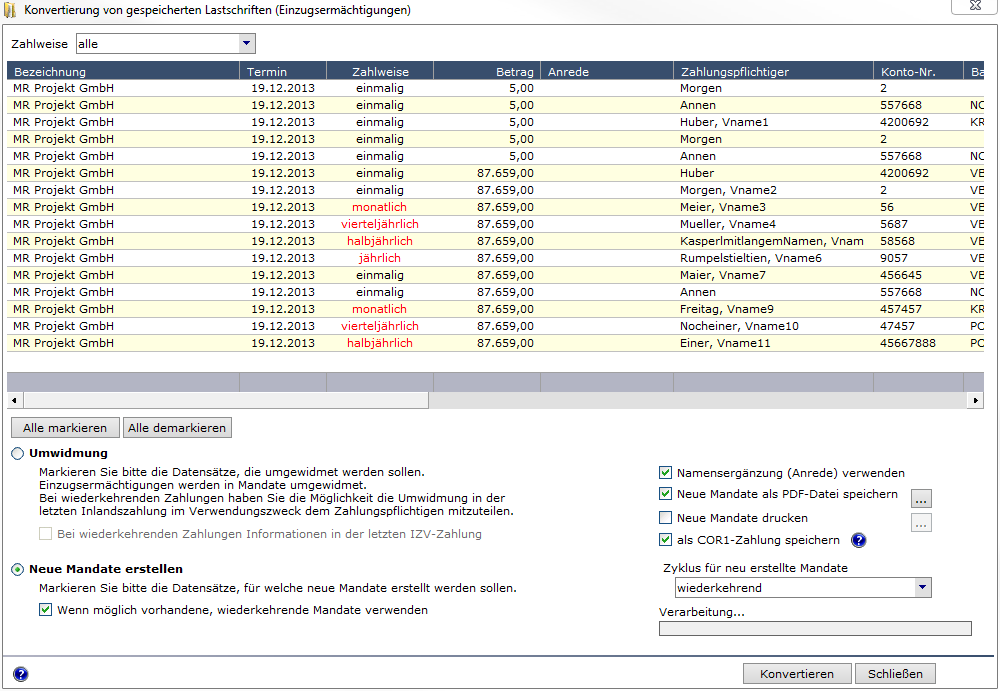The width and height of the screenshot is (1000, 691).
Task: Select the row for Huber, Vname1
Action: point(496,122)
